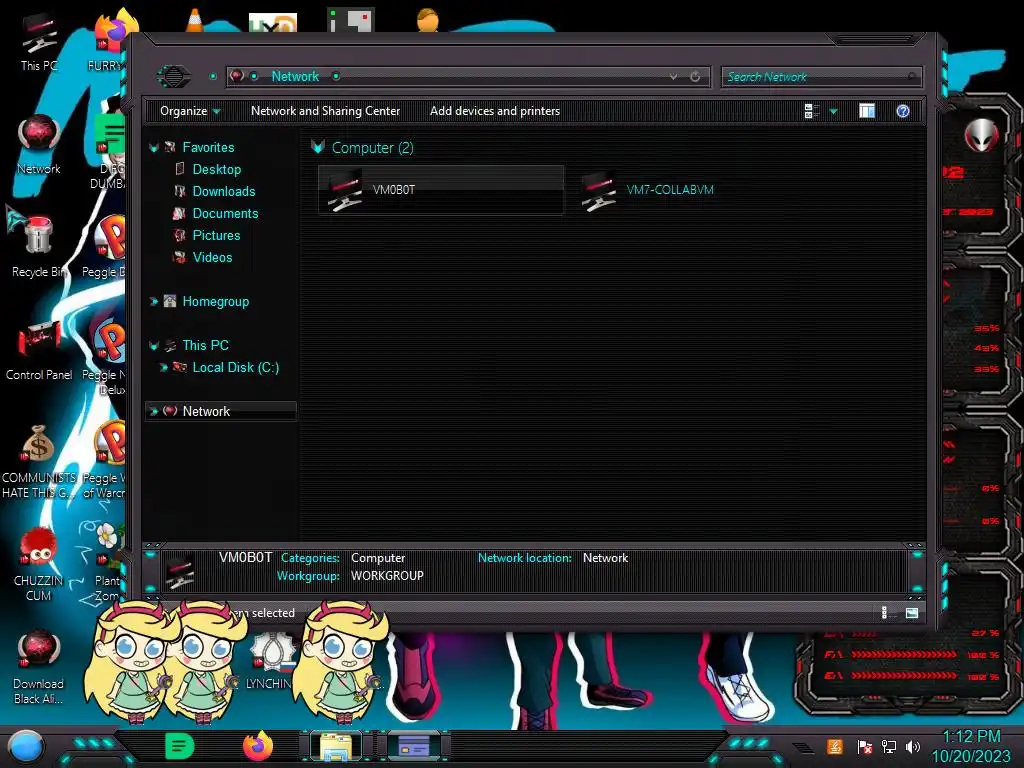Viewport: 1024px width, 768px height.
Task: Select Desktop under Favorites
Action: pyautogui.click(x=217, y=169)
